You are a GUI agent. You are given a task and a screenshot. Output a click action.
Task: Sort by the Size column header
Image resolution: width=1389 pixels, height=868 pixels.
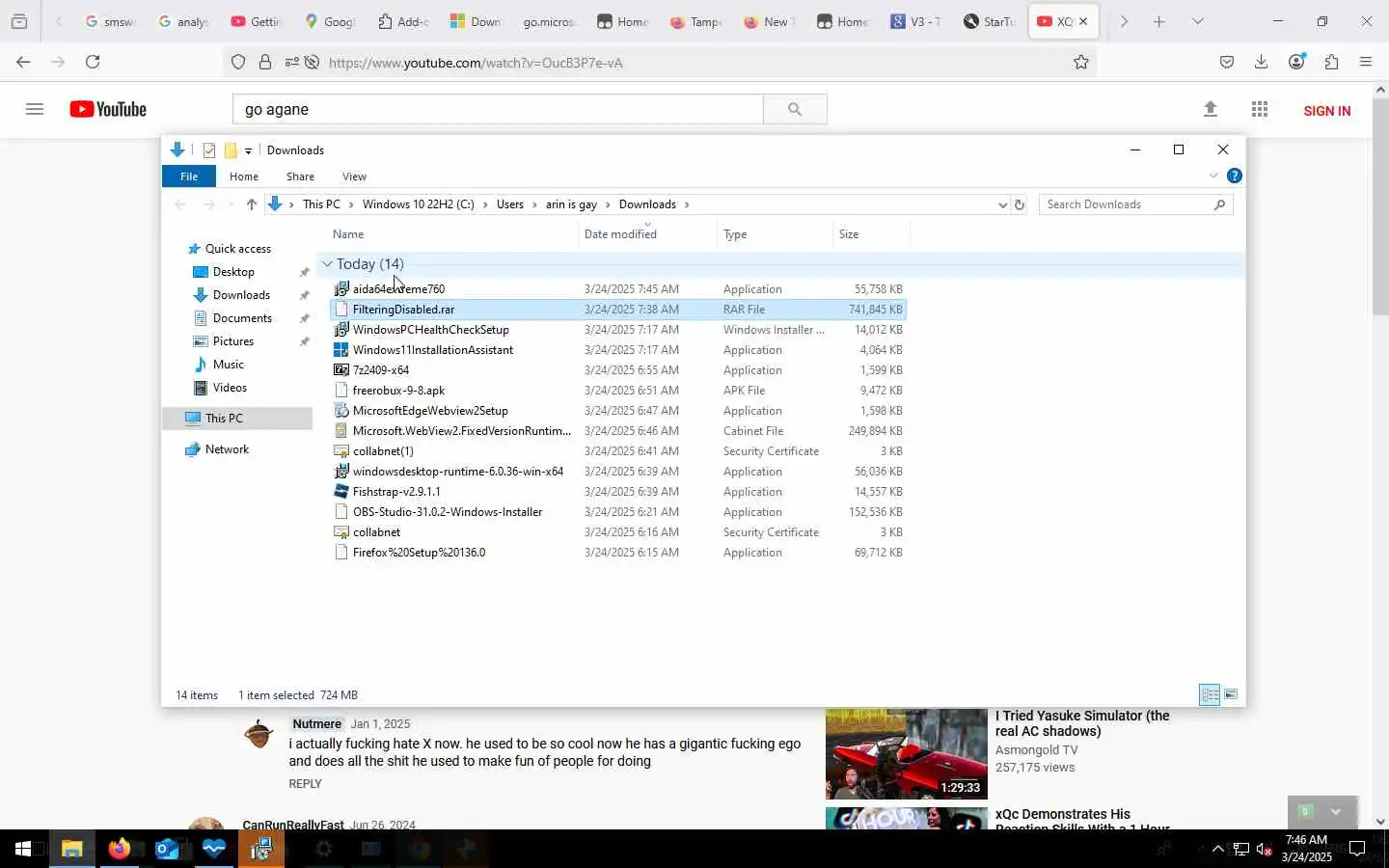pos(871,234)
